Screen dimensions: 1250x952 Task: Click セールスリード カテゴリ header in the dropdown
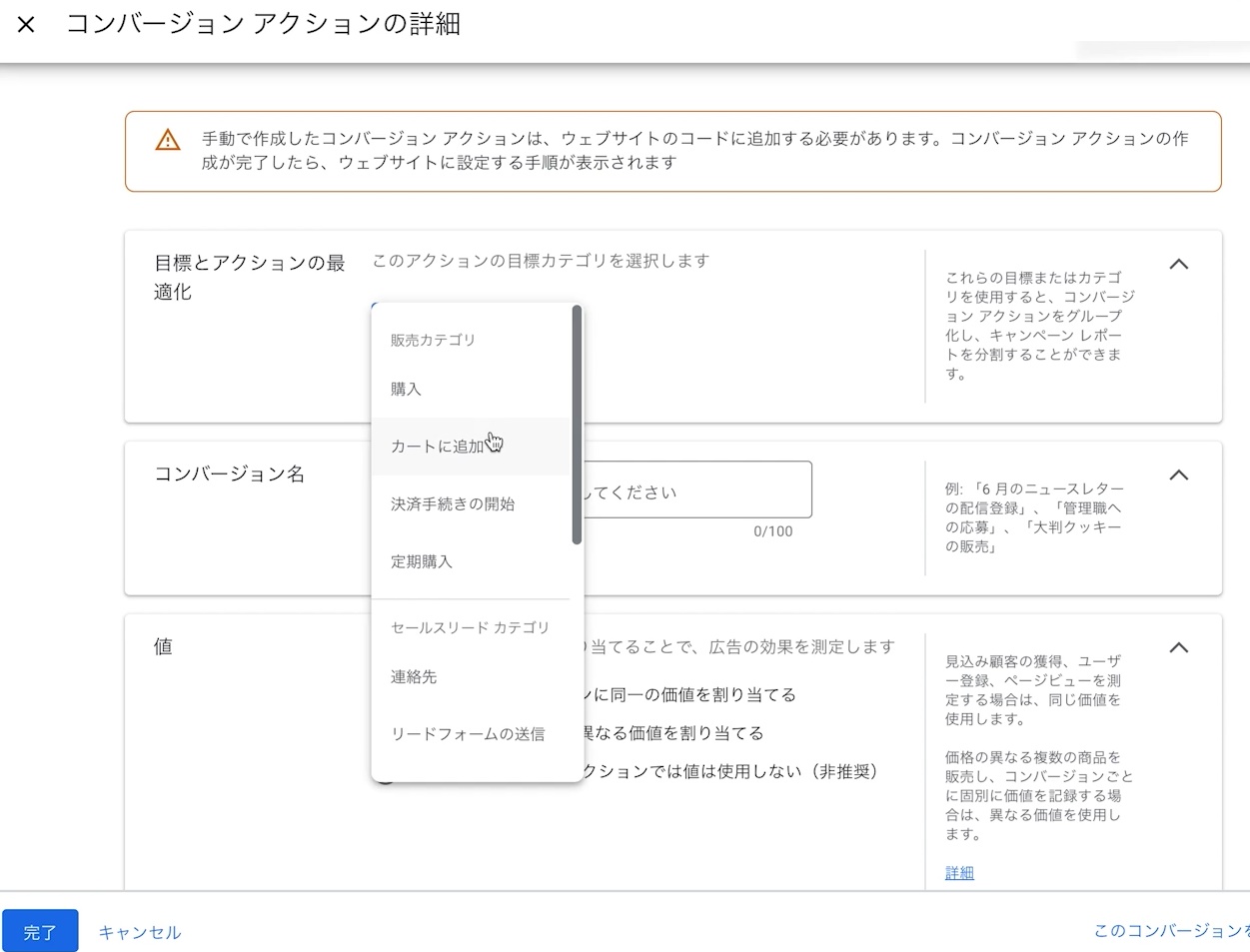470,627
